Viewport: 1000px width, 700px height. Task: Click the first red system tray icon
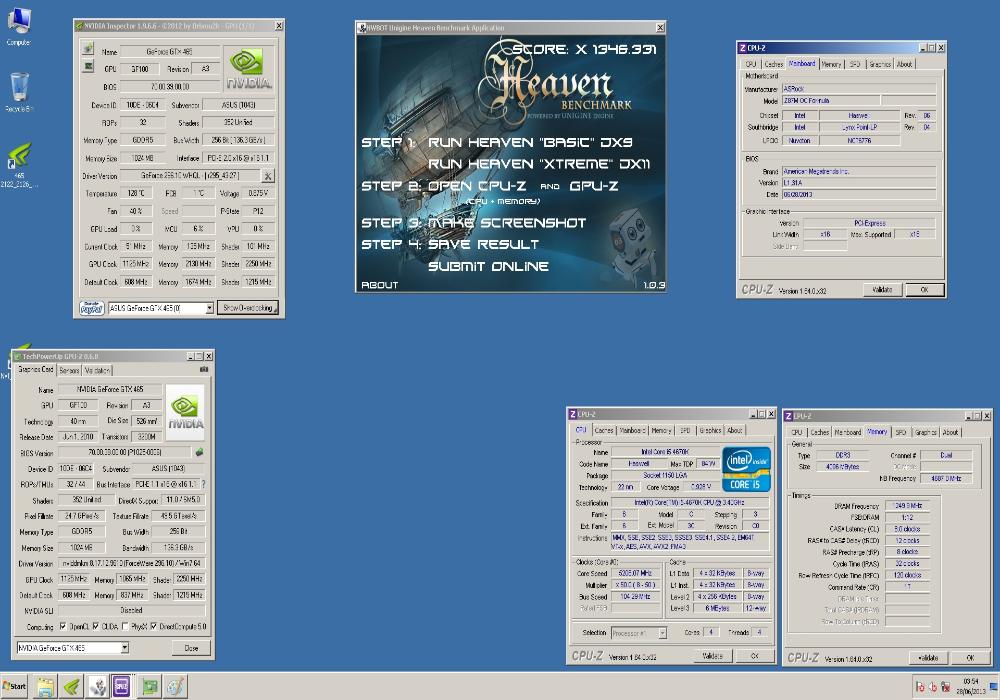pos(920,687)
